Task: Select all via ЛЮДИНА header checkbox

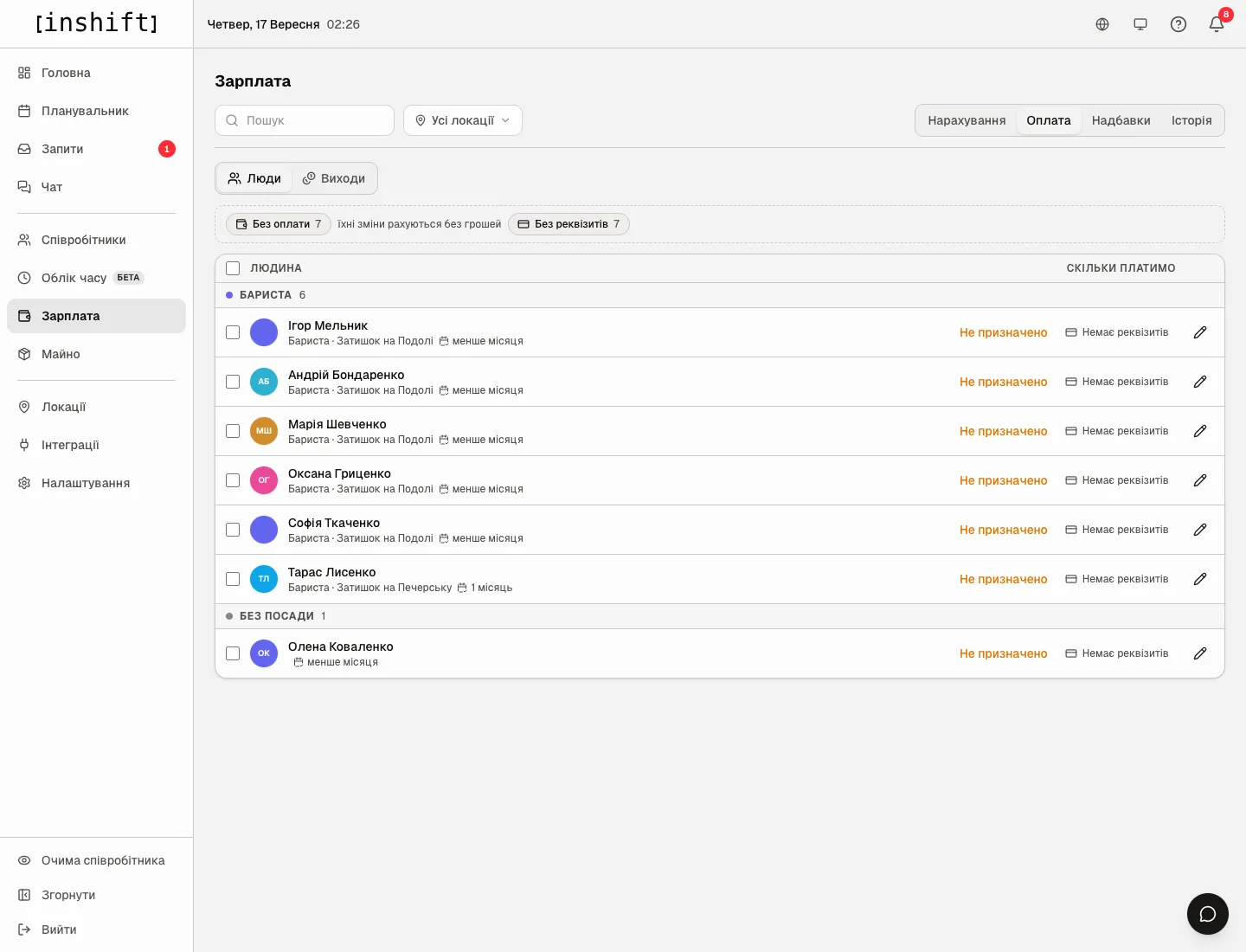Action: pyautogui.click(x=233, y=268)
